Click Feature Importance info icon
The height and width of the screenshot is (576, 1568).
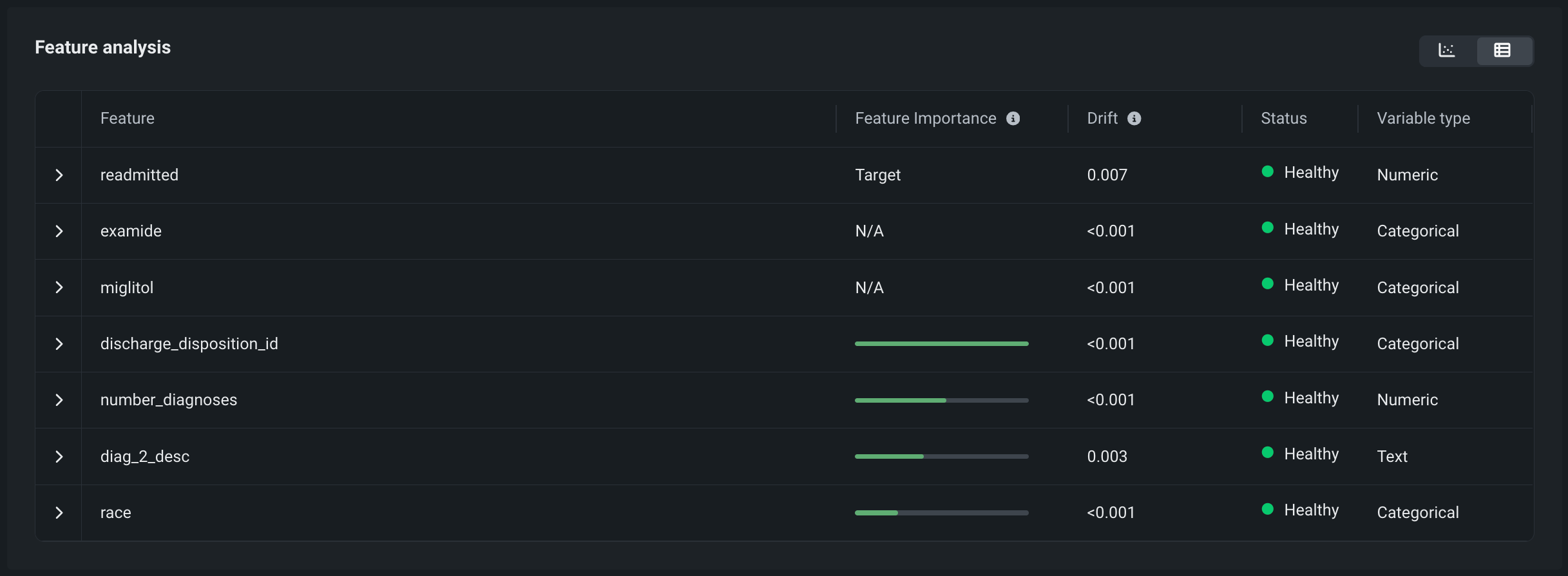(1013, 119)
